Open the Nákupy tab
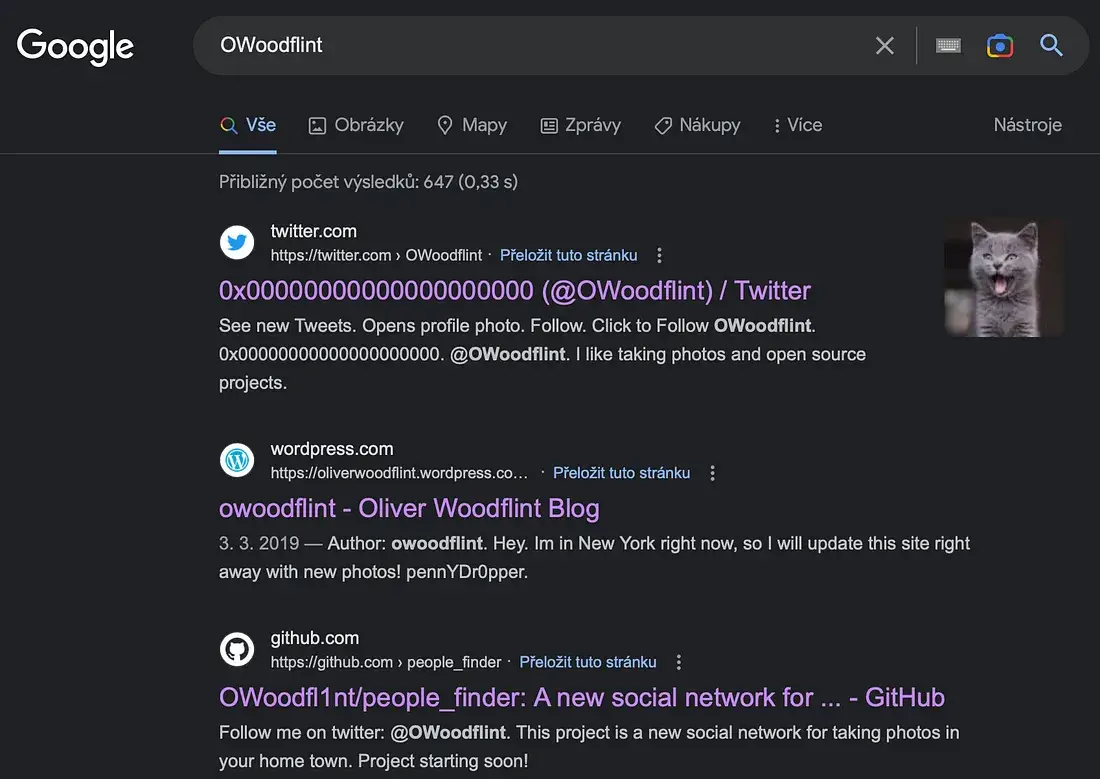 click(697, 126)
